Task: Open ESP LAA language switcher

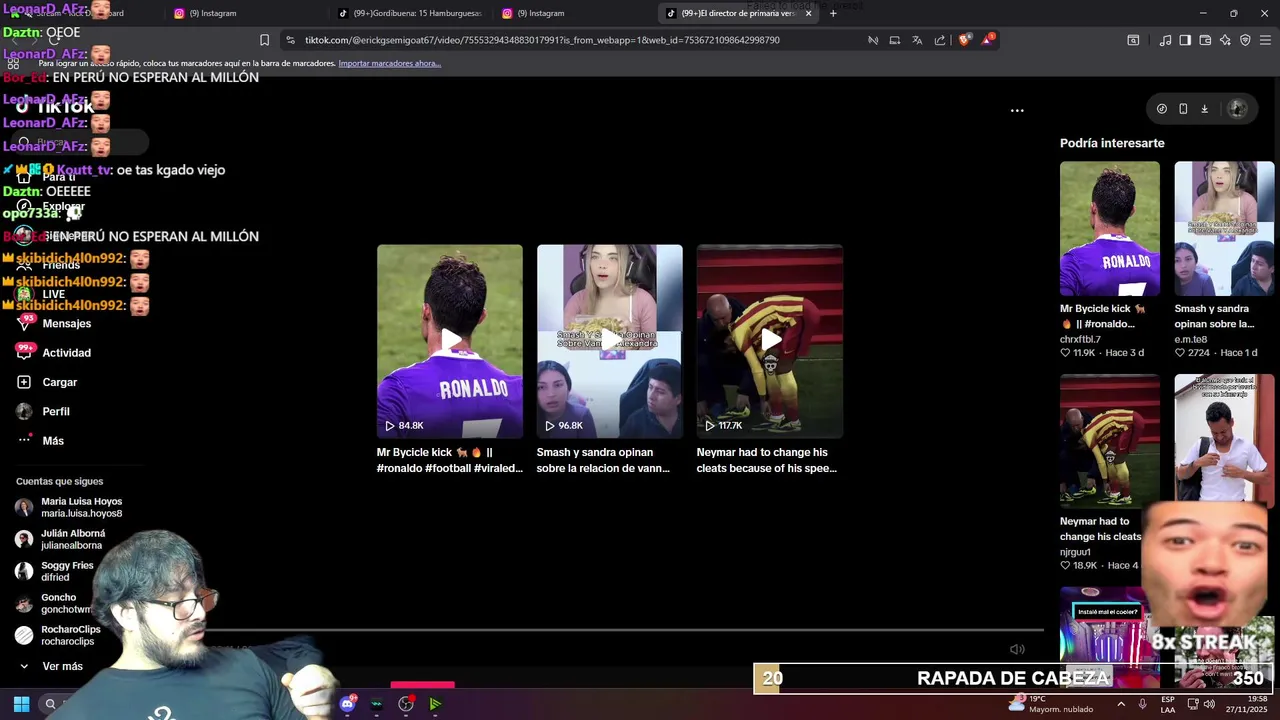Action: tap(1168, 704)
